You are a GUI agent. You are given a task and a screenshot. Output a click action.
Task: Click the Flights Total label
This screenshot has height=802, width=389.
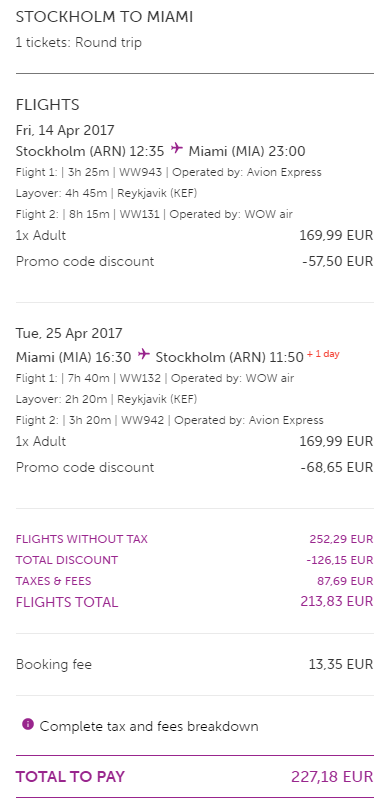pos(67,603)
